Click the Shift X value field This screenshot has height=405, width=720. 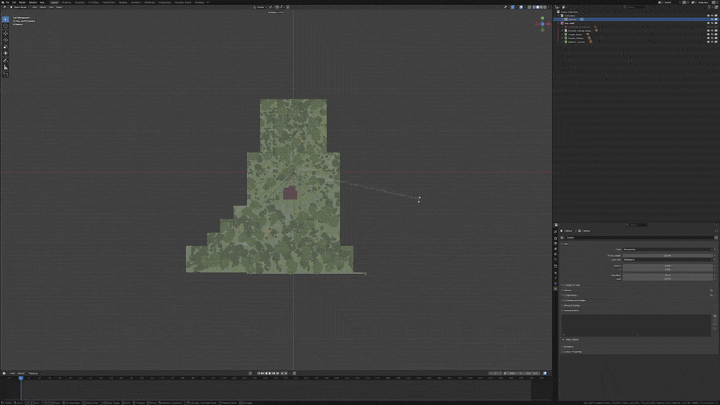tap(668, 265)
